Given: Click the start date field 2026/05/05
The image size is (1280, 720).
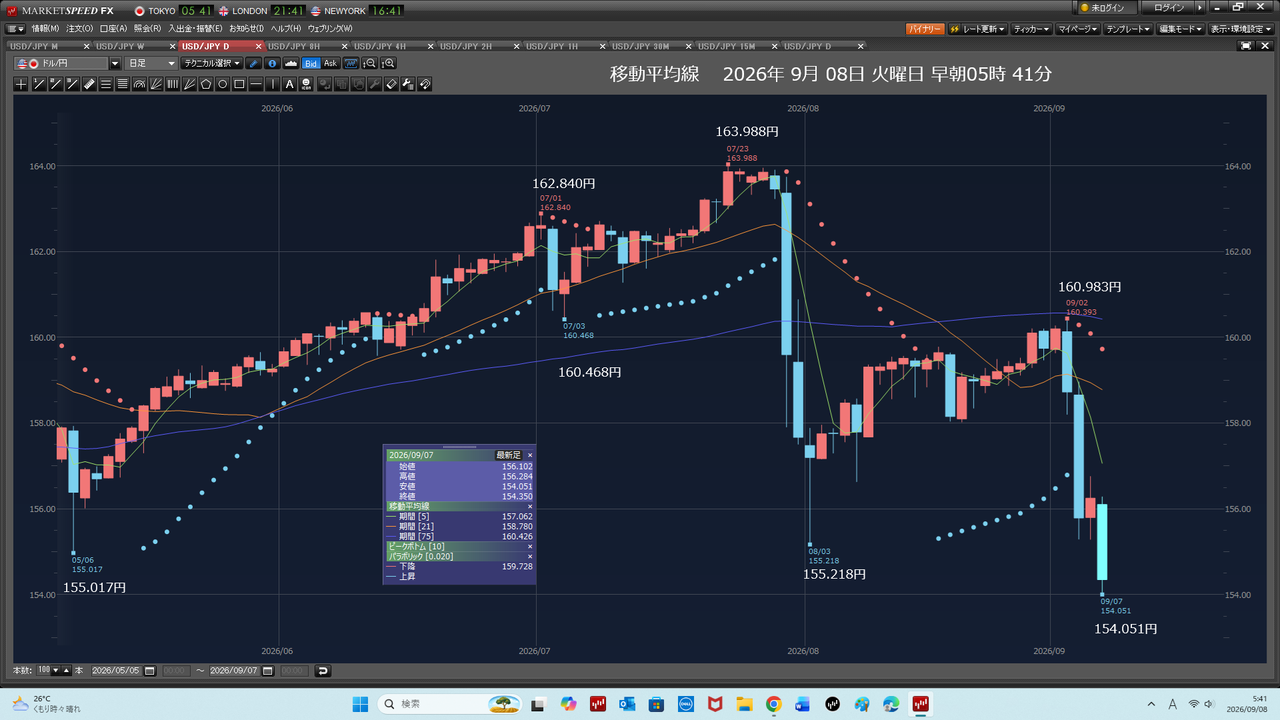Looking at the screenshot, I should click(x=115, y=671).
